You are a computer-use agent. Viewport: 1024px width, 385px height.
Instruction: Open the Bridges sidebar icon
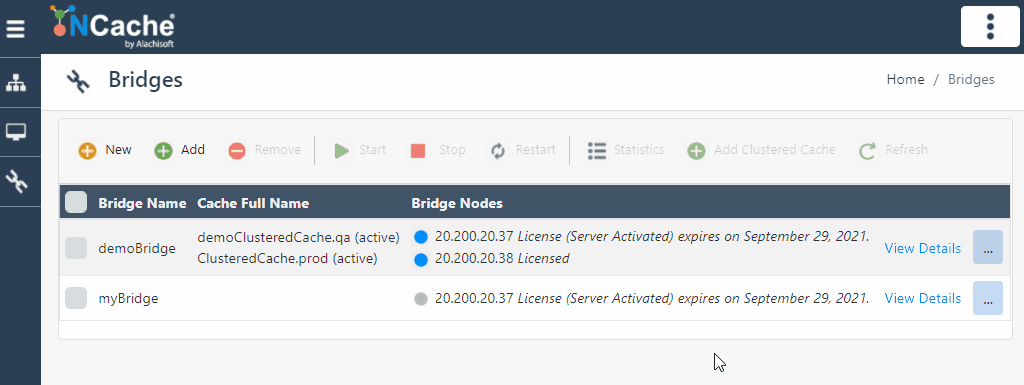point(16,182)
